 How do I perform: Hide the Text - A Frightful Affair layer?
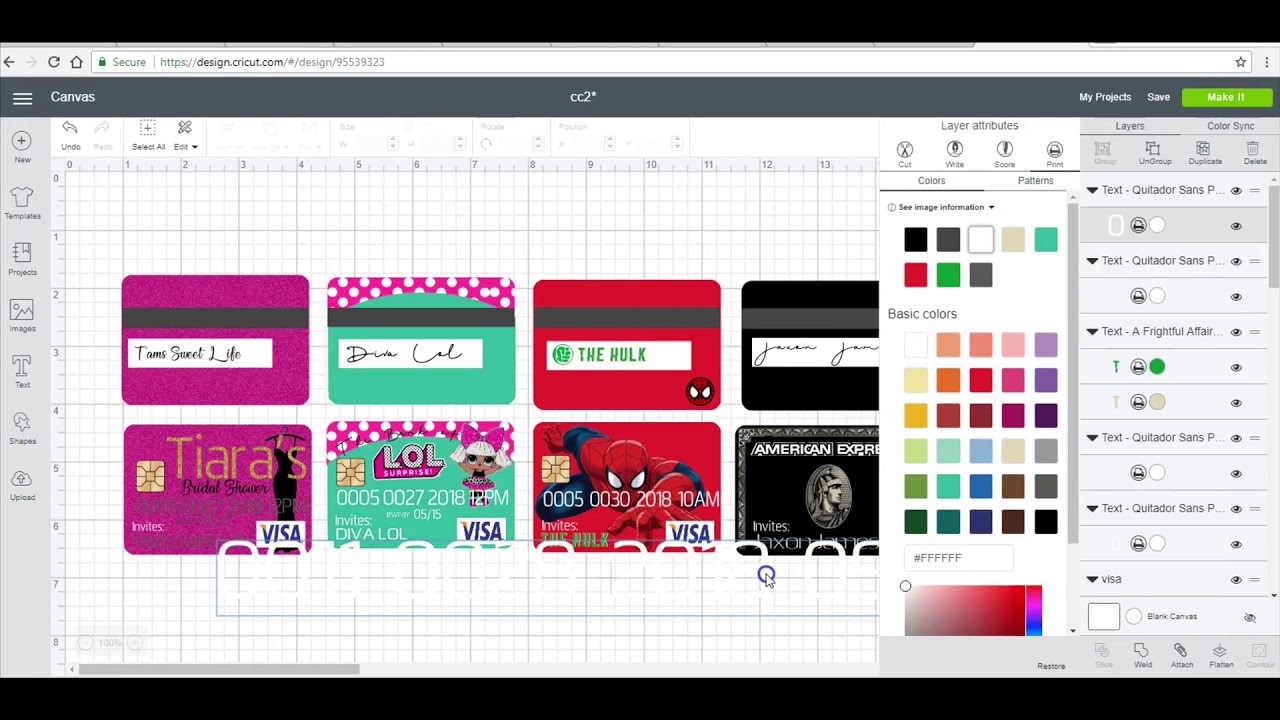click(x=1236, y=332)
